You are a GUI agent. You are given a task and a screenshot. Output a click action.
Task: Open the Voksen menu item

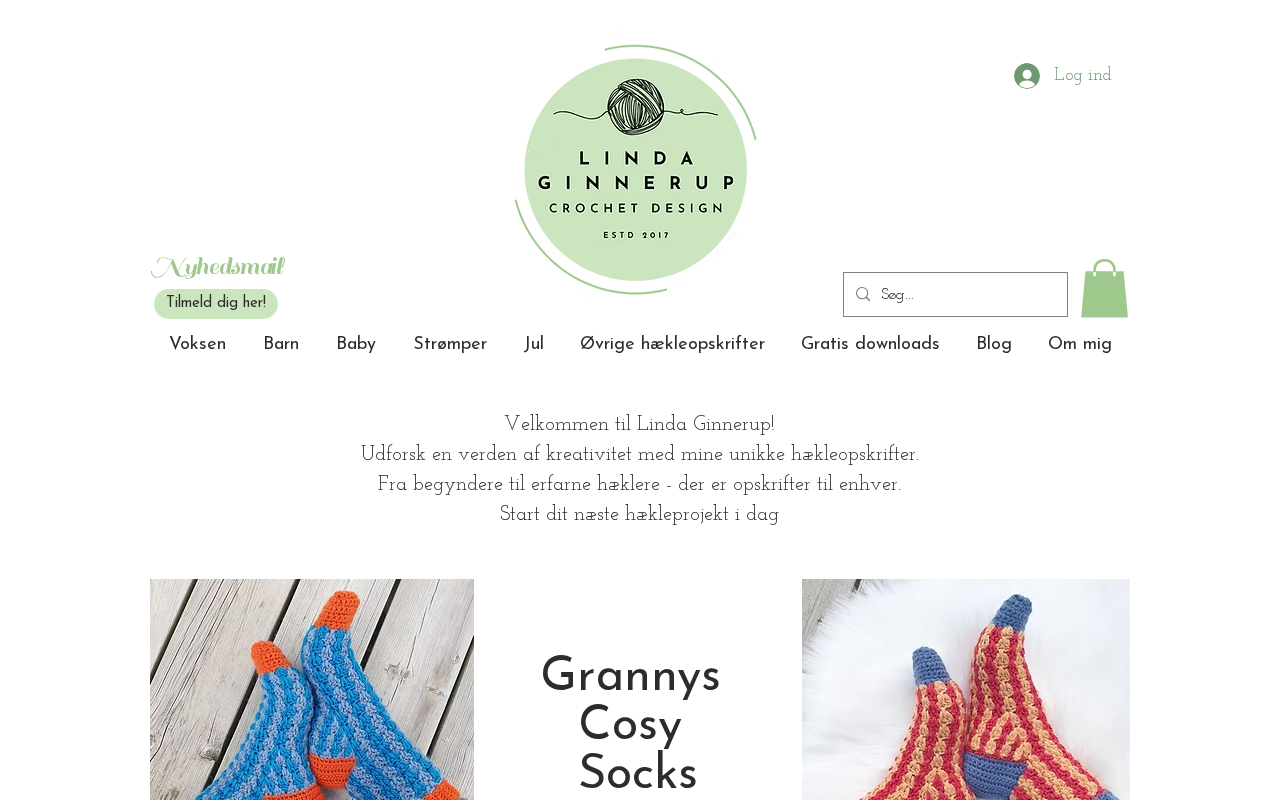(198, 345)
